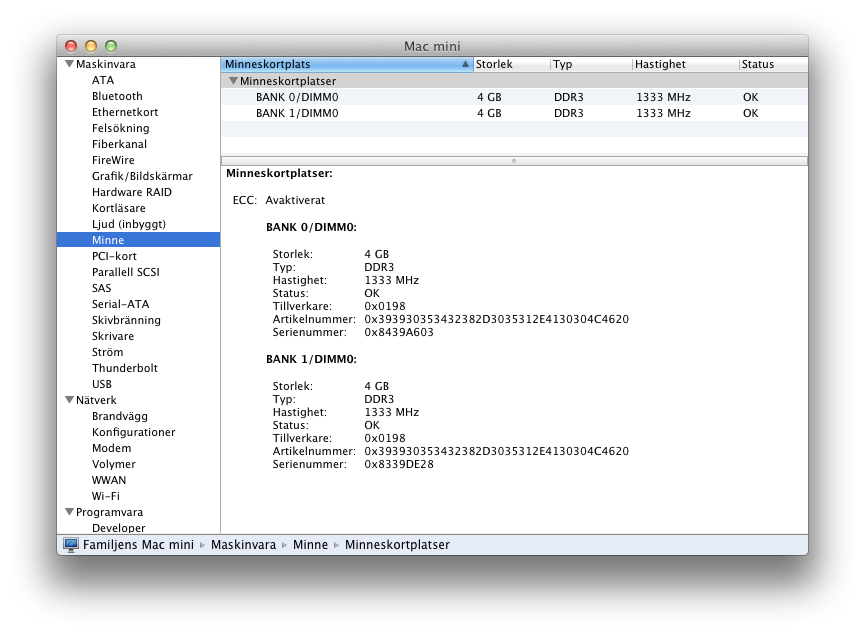The image size is (865, 634).
Task: Select Ljud (inbyggt) in sidebar
Action: (x=129, y=224)
